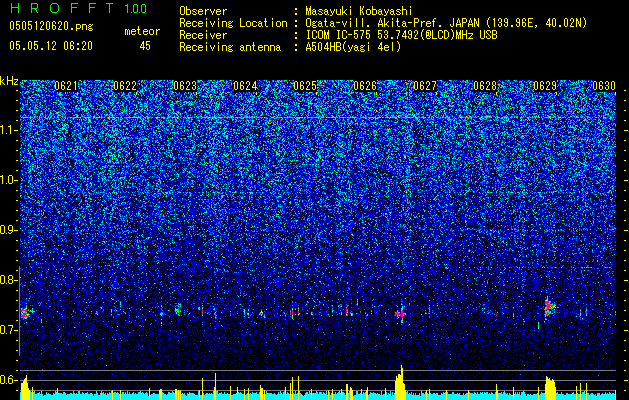
Task: Click the 0625 time marker
Action: [x=305, y=86]
